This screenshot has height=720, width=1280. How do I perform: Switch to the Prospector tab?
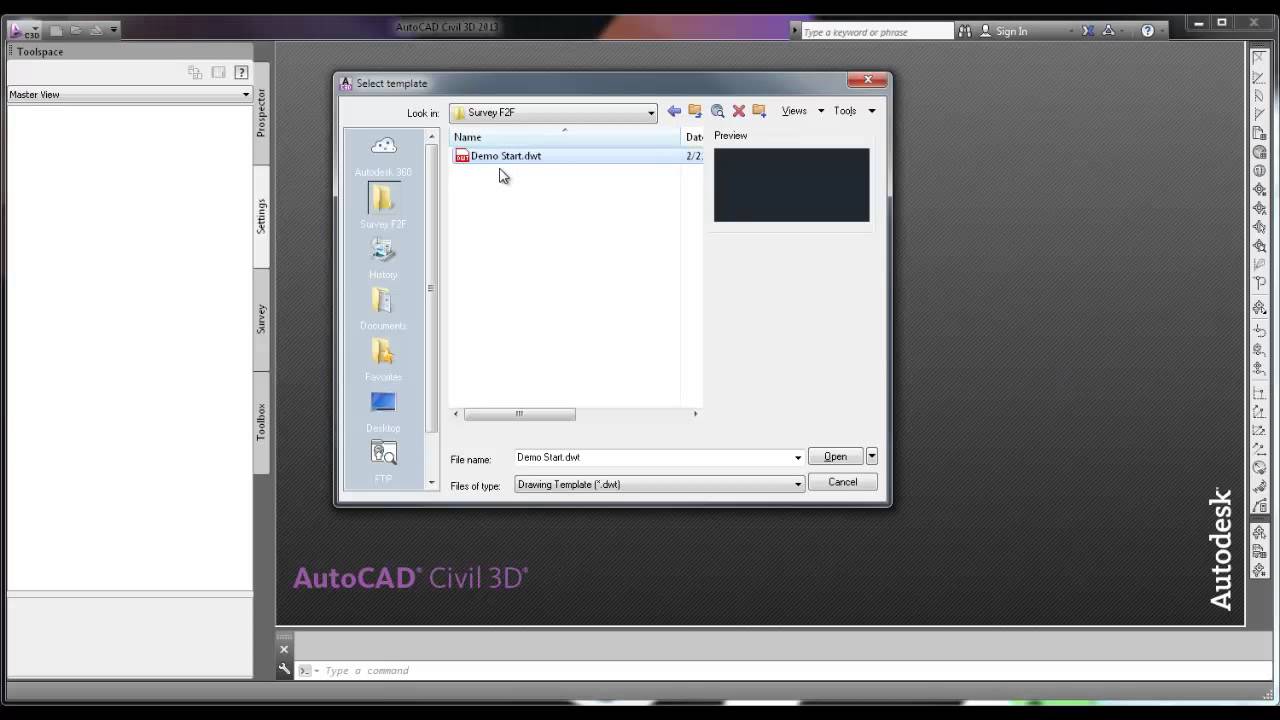point(261,112)
